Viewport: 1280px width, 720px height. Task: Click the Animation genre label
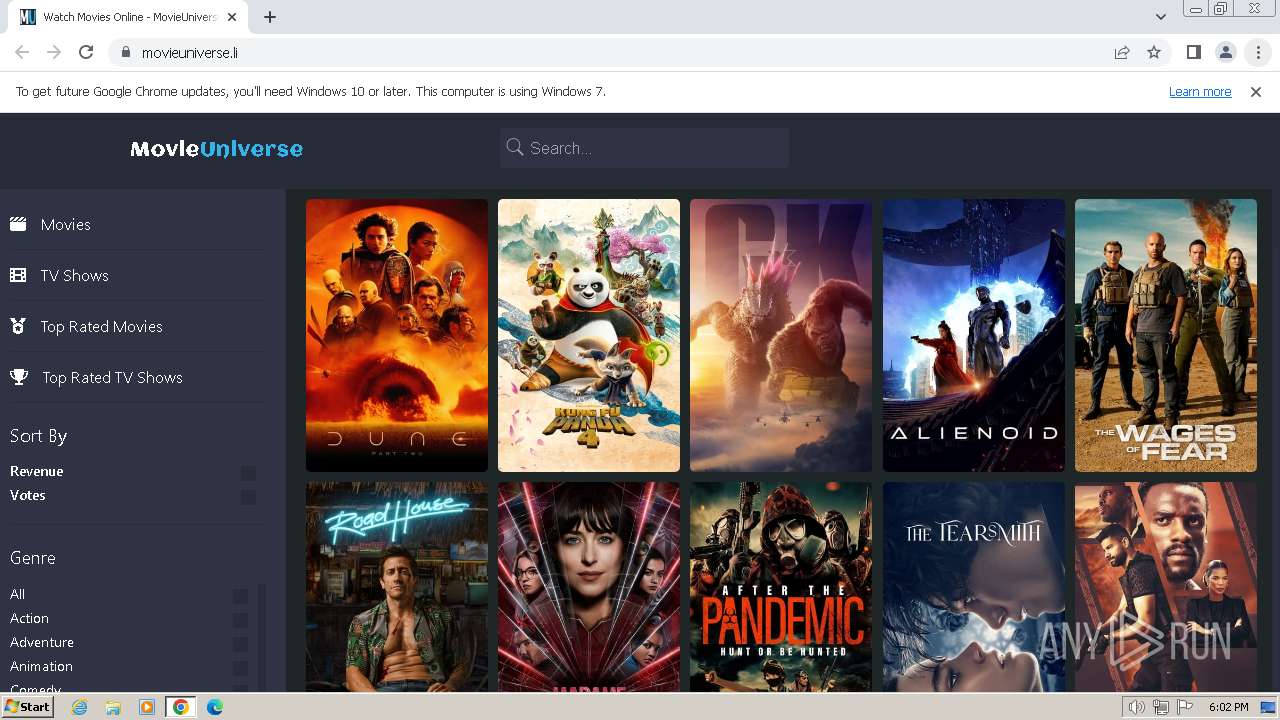41,666
